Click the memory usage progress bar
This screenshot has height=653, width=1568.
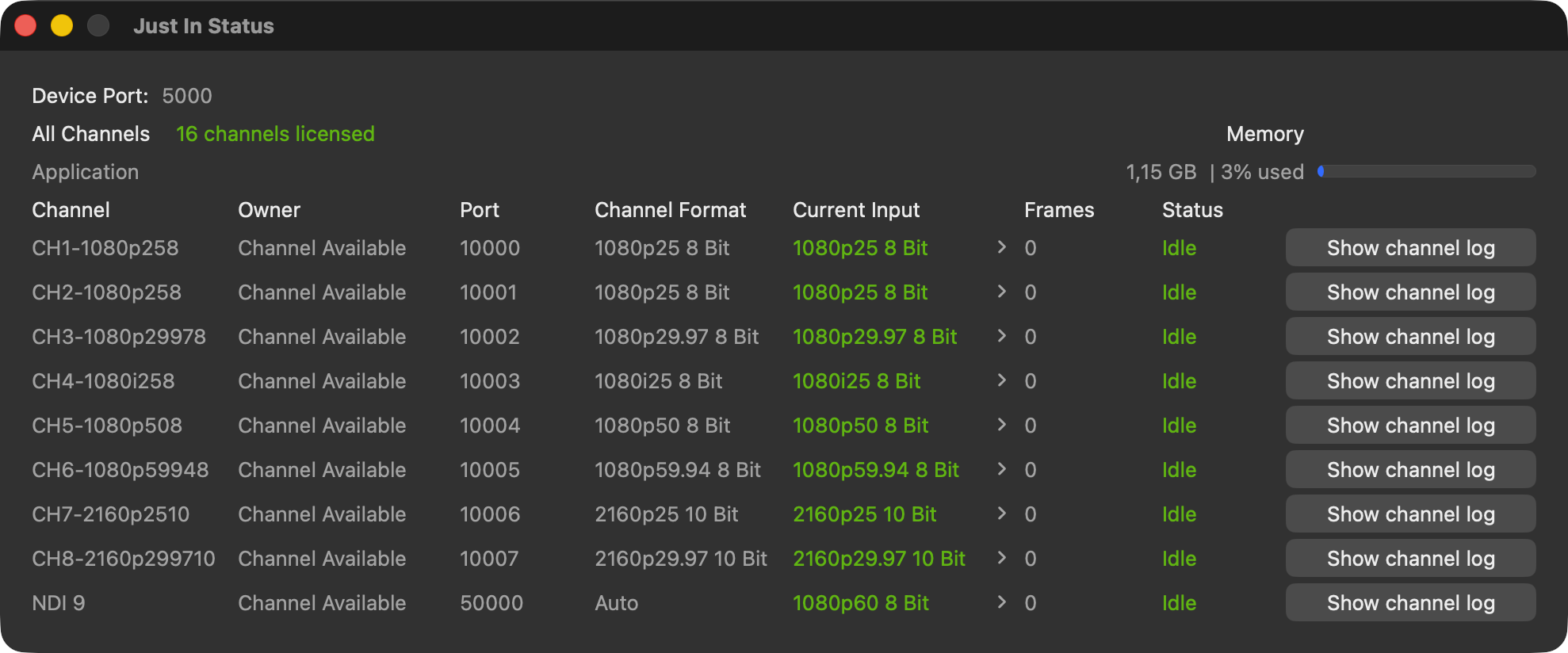1426,171
